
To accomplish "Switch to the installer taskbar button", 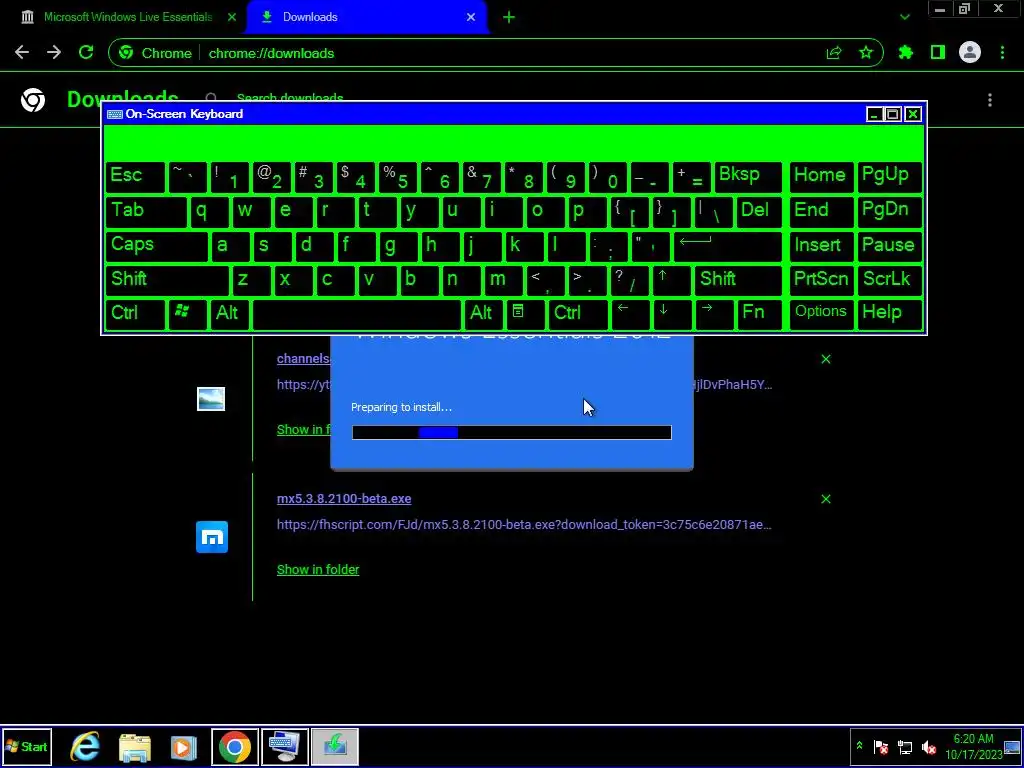I will tap(335, 746).
